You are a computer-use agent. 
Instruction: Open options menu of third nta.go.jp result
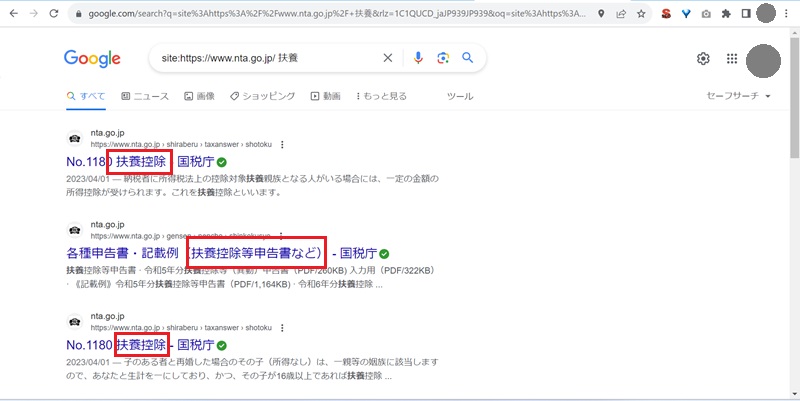[282, 328]
